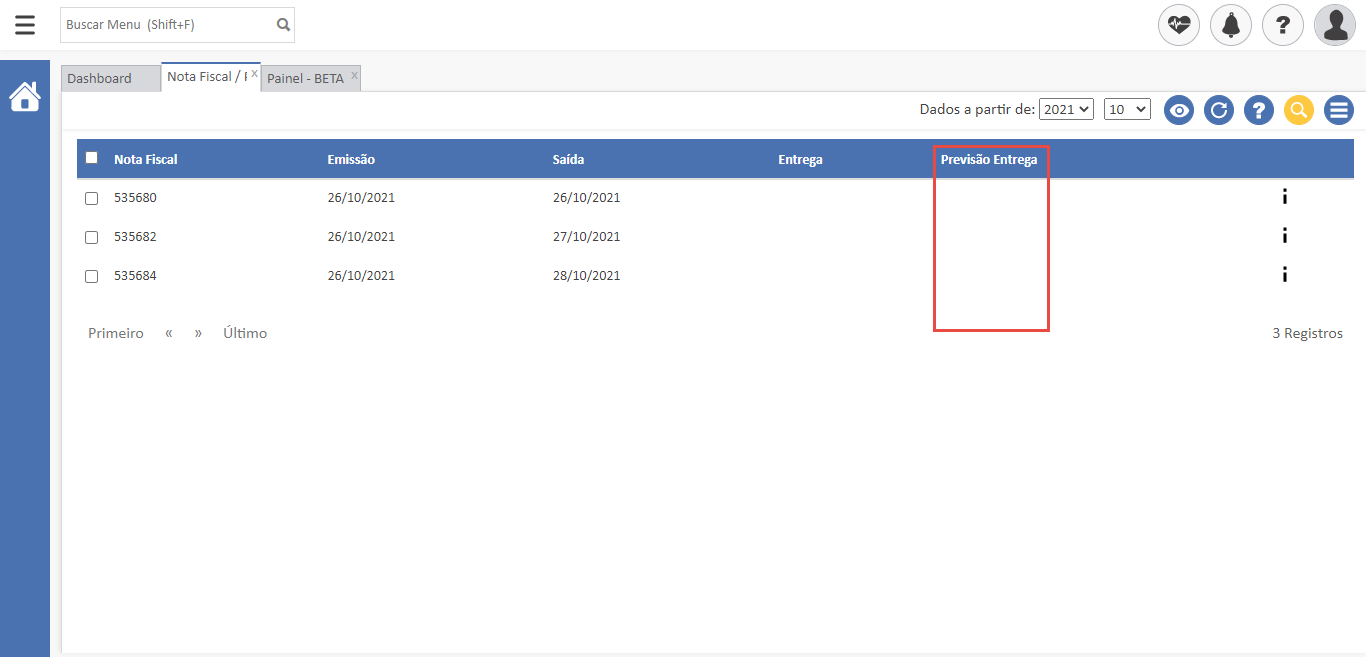This screenshot has width=1366, height=657.
Task: Click the Buscar Menu search field
Action: coord(166,25)
